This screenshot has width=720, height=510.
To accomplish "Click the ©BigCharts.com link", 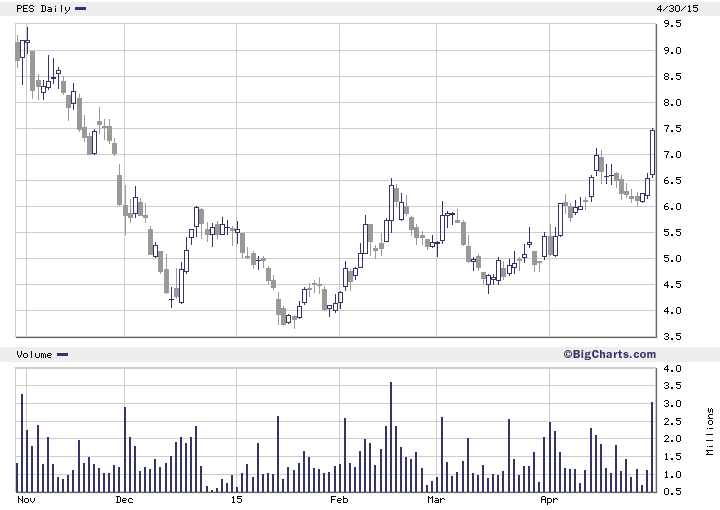I will coord(609,354).
